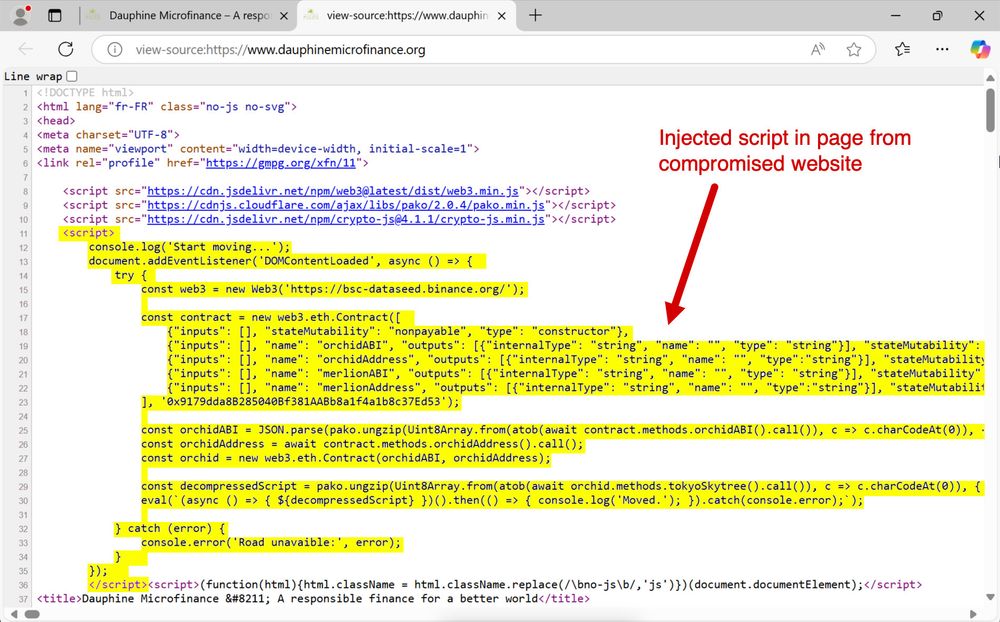
Task: Click the merlionAddress ABI entry line
Action: (575, 388)
